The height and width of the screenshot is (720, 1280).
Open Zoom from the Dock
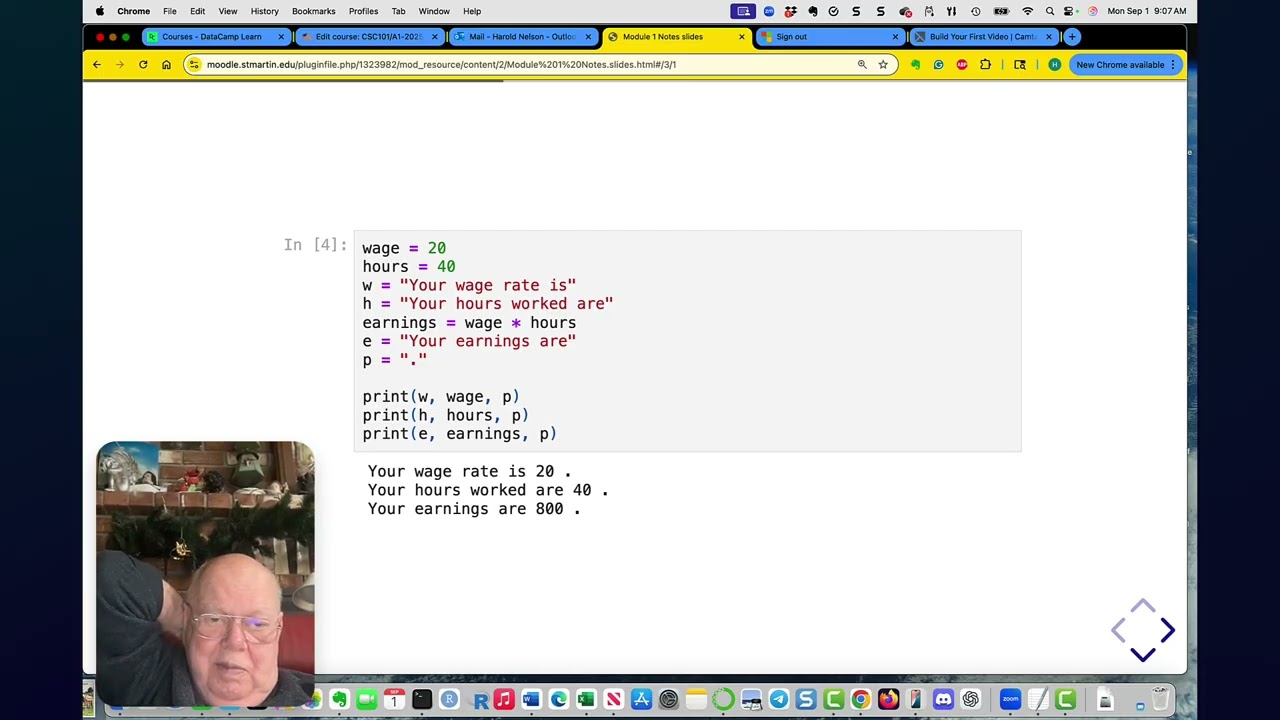[1010, 700]
